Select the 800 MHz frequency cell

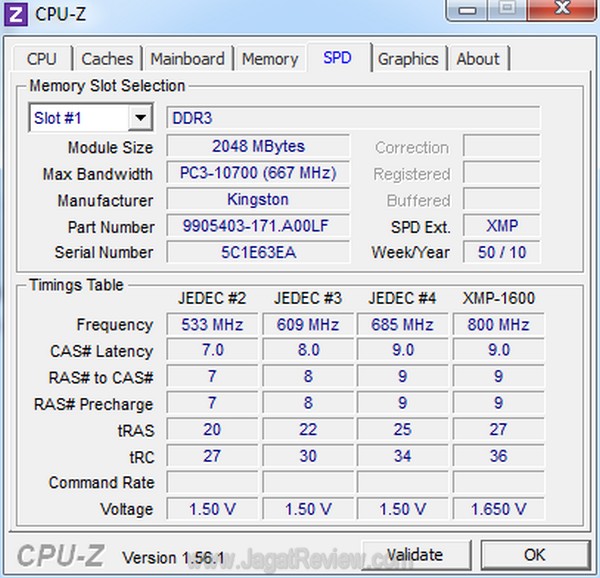tap(499, 324)
